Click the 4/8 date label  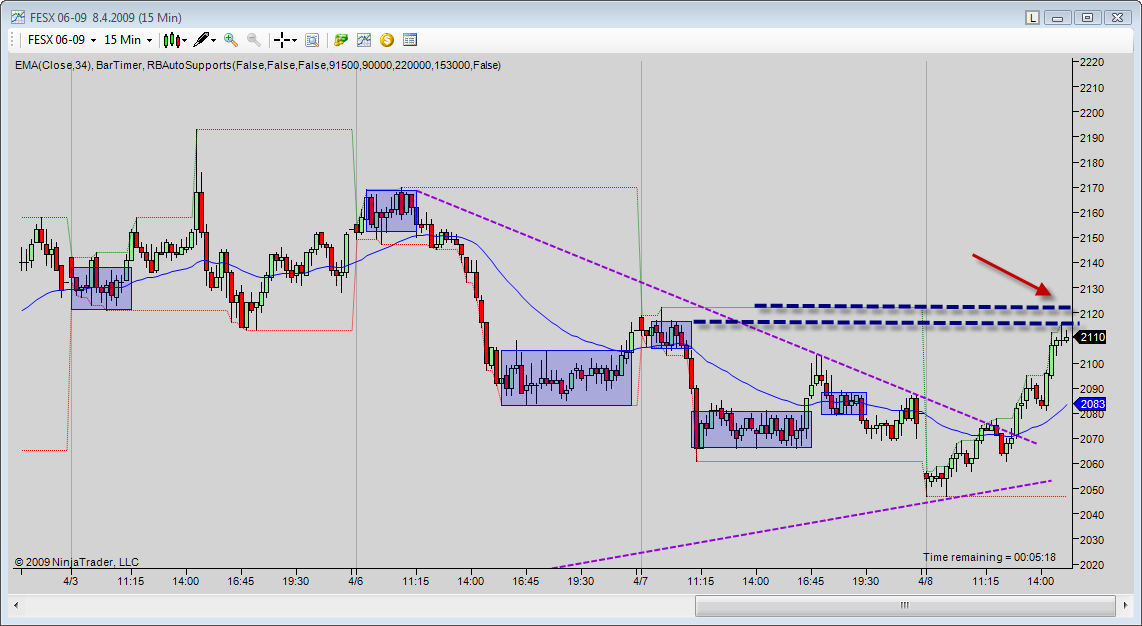926,581
